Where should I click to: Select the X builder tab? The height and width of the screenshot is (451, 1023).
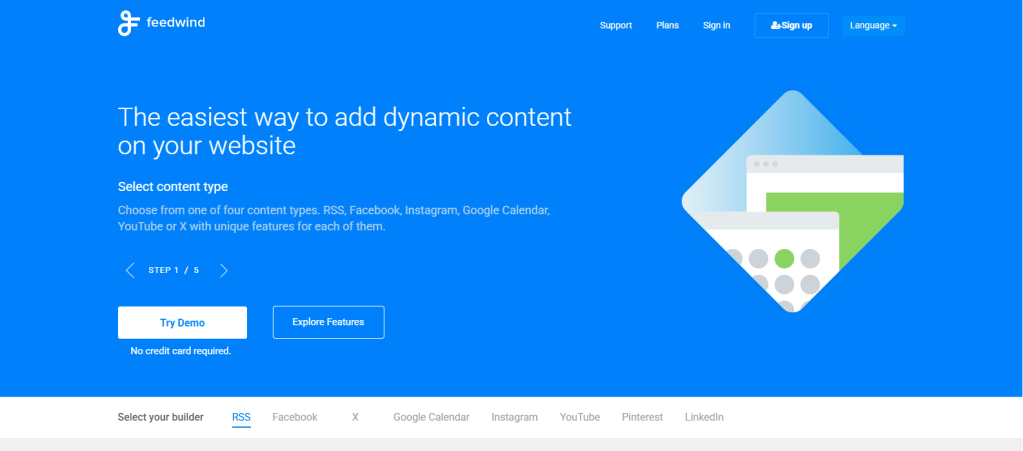point(355,417)
